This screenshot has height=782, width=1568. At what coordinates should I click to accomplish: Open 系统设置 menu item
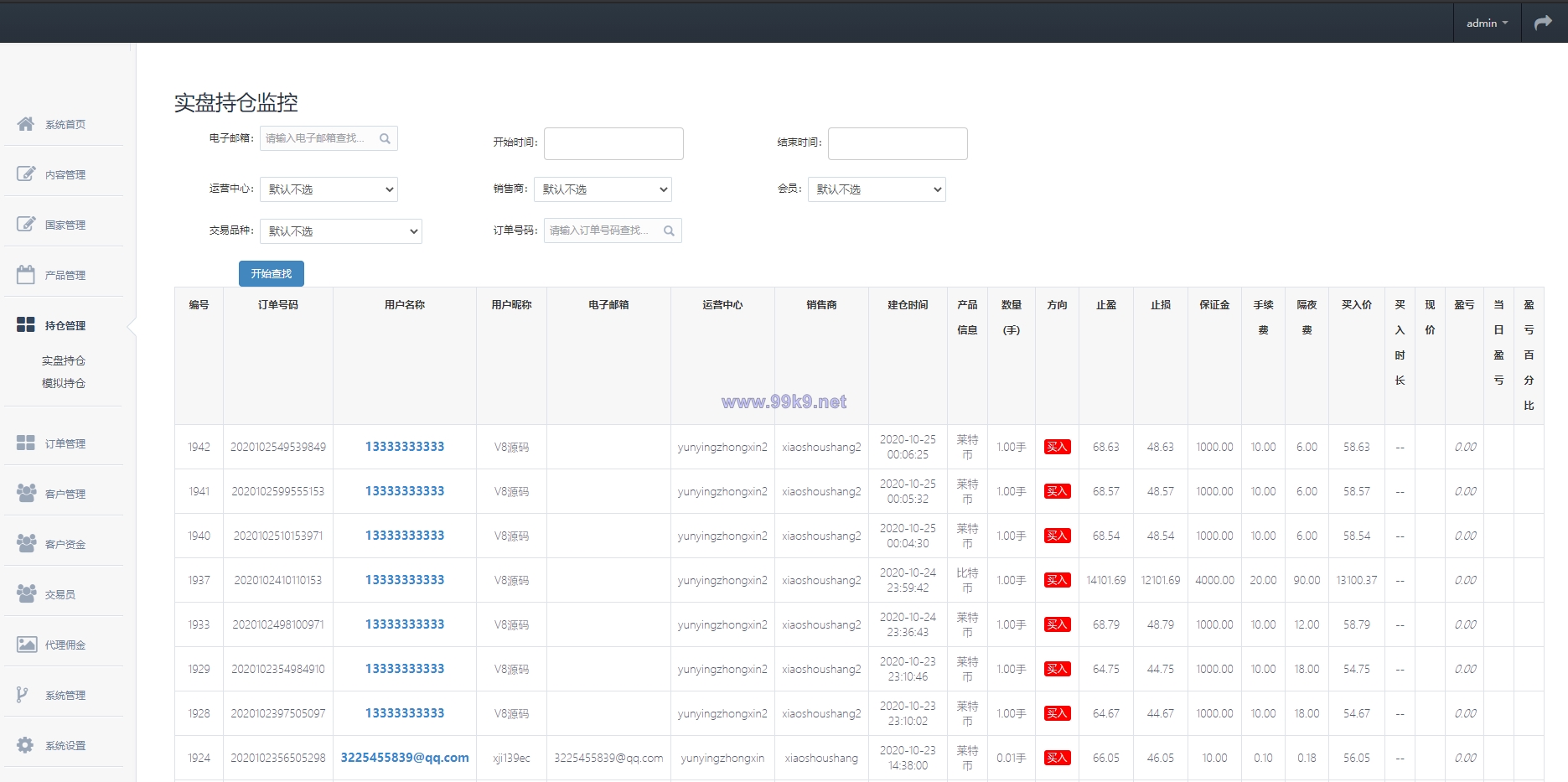click(65, 746)
